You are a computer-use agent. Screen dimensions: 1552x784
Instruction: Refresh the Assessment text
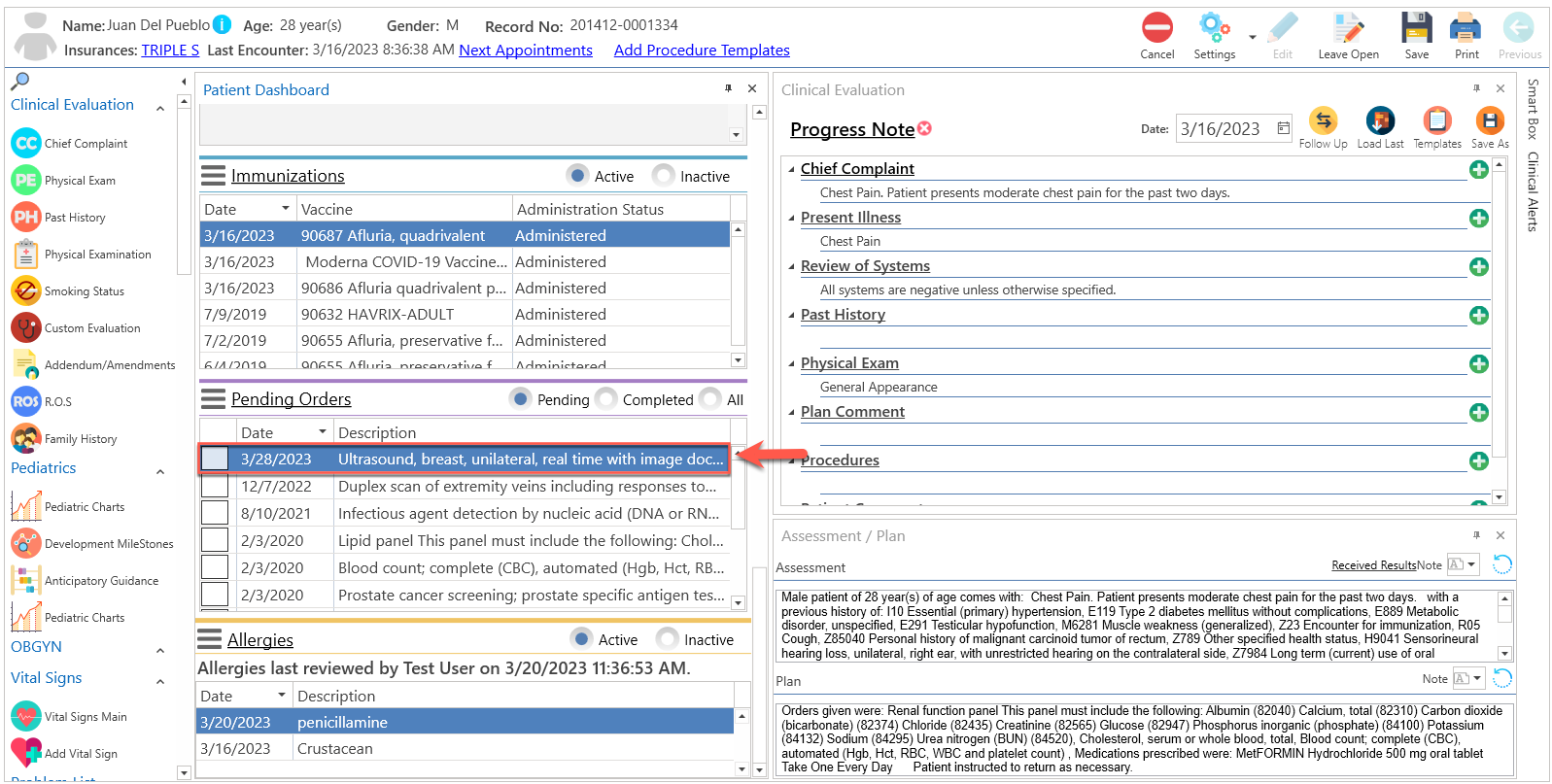tap(1501, 564)
